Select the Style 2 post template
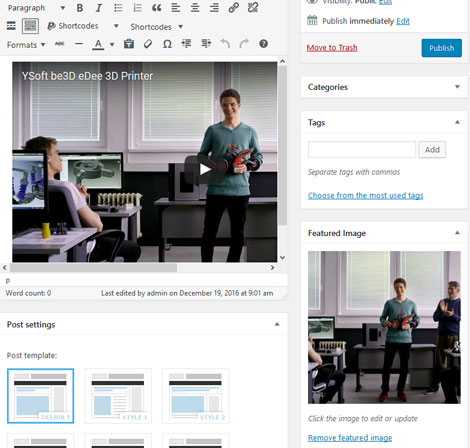 tap(196, 396)
